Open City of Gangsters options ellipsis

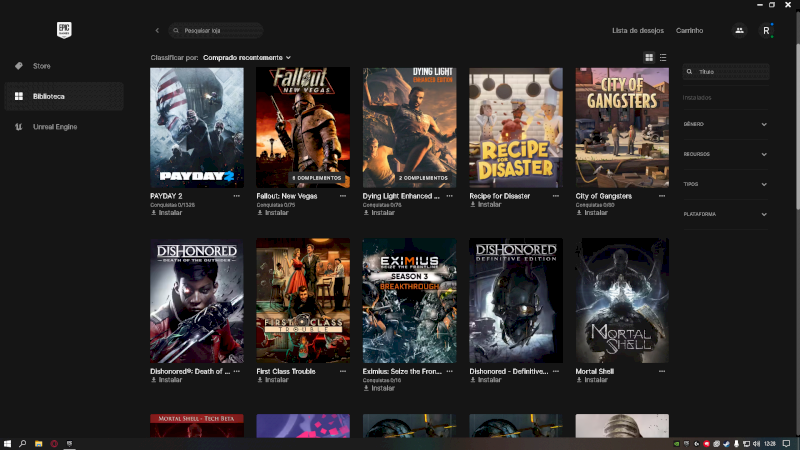(x=662, y=196)
